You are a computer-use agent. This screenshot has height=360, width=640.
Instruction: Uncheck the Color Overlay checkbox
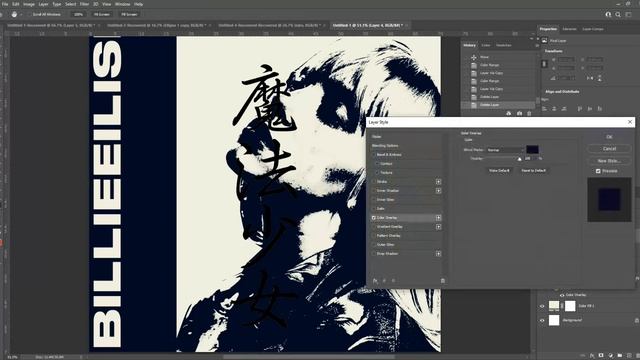point(373,218)
